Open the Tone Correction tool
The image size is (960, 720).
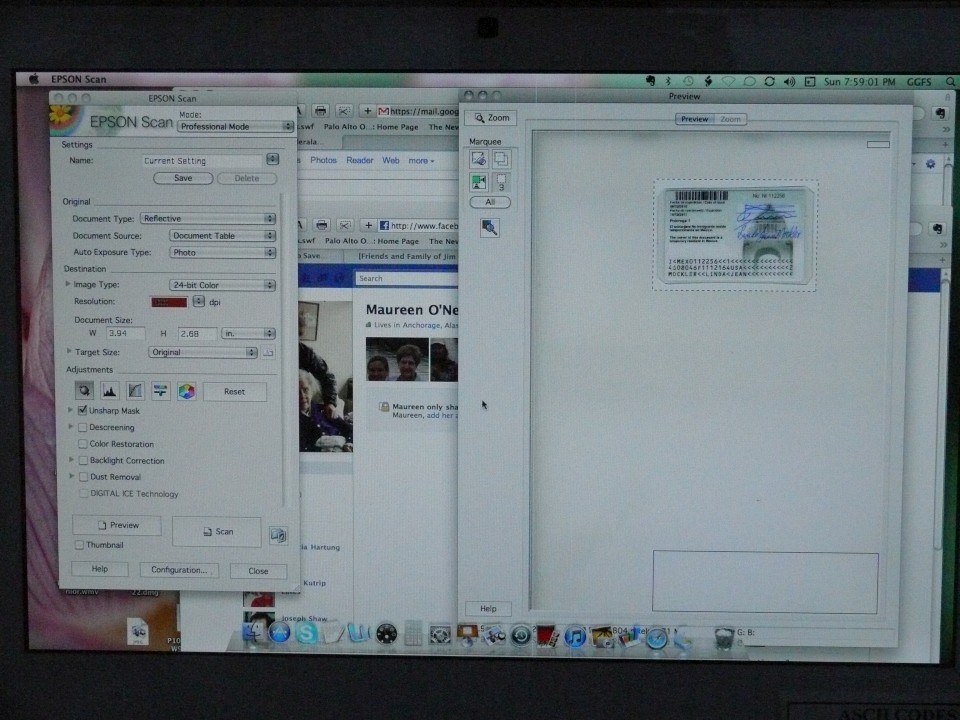pos(135,390)
